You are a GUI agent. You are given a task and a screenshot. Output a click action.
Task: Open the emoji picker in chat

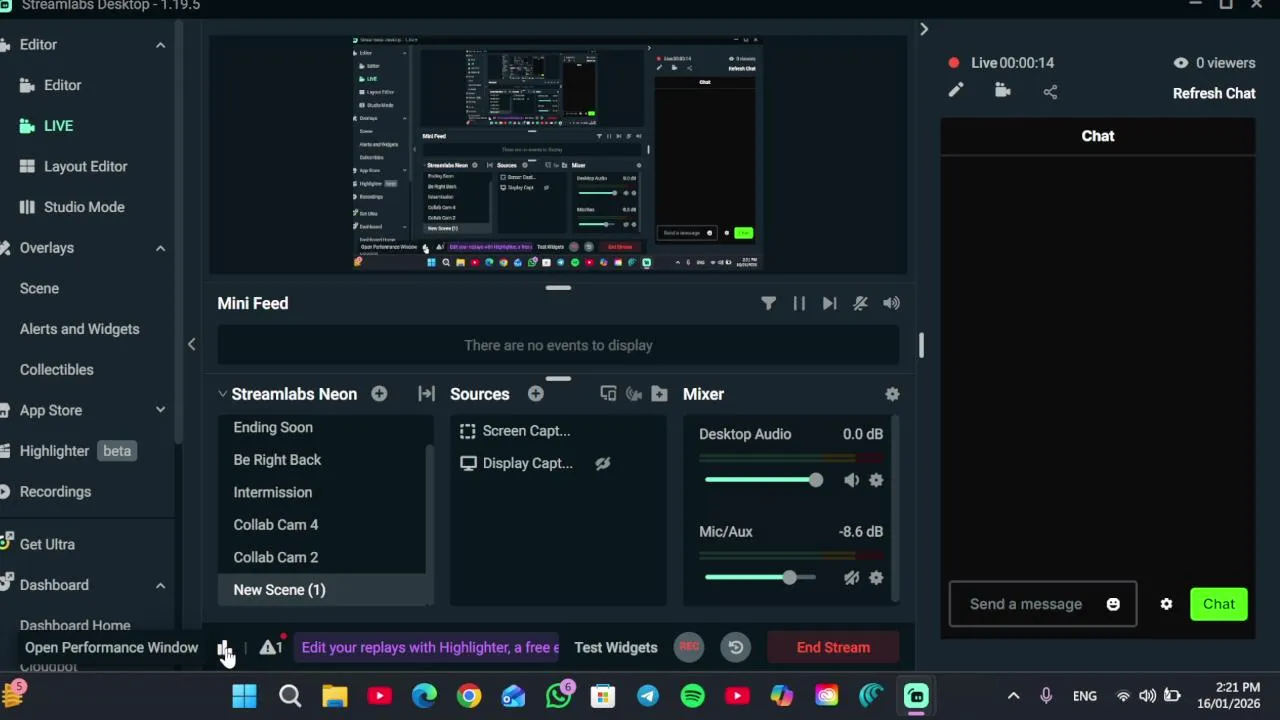pos(1113,604)
